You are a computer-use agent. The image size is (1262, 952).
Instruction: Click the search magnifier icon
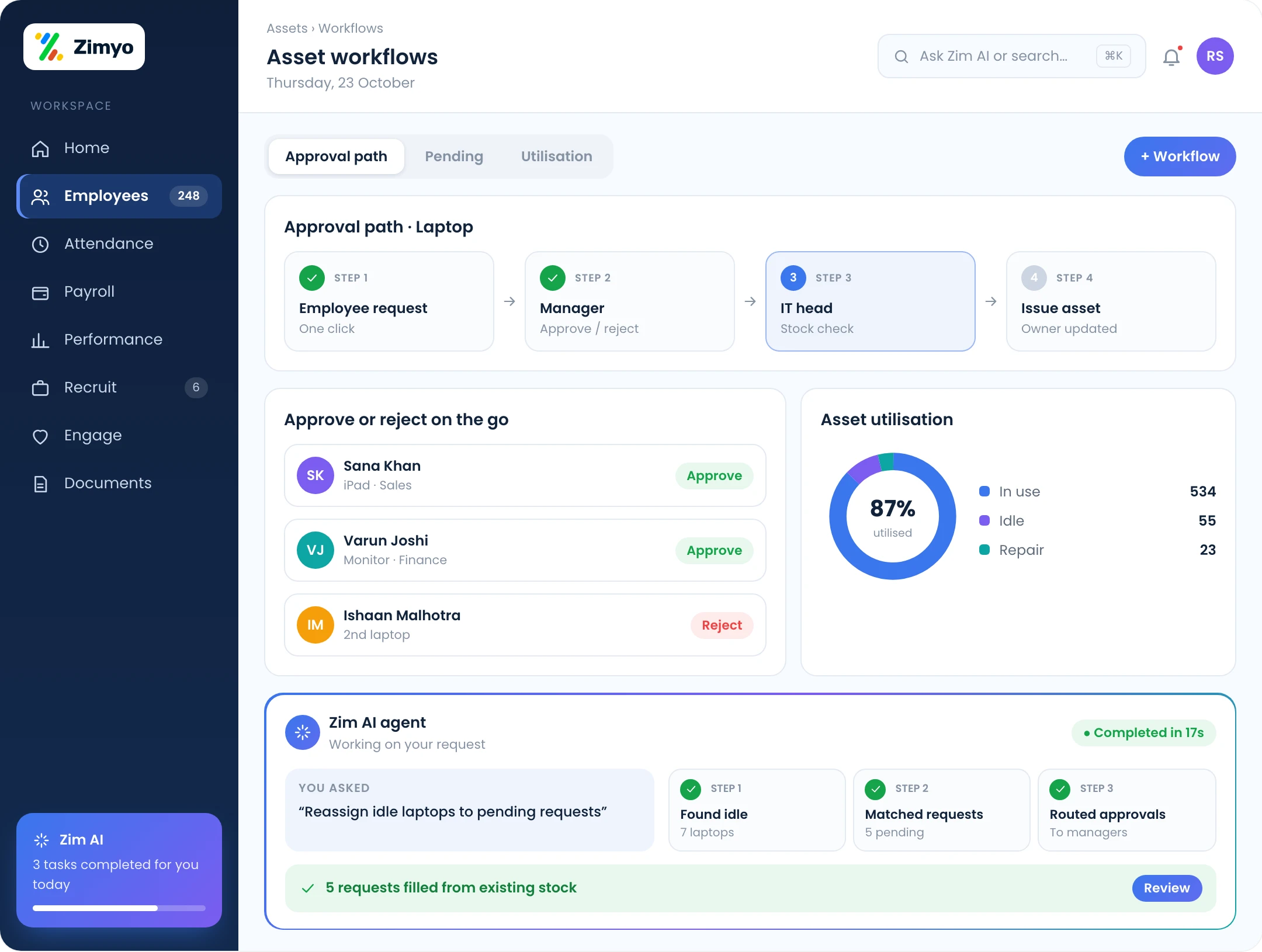901,56
